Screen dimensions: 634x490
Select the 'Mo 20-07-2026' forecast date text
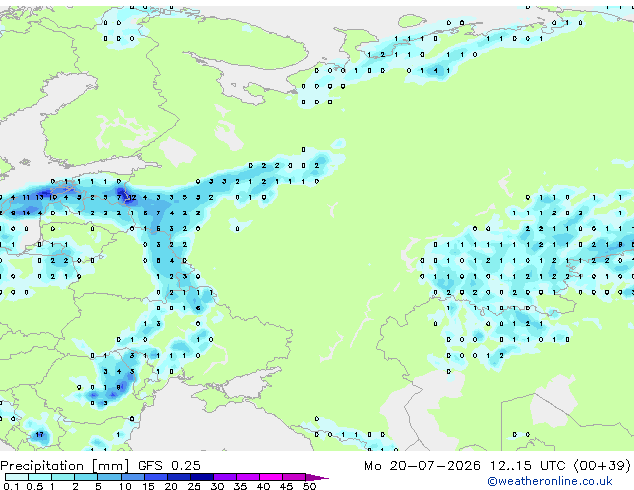pos(422,466)
